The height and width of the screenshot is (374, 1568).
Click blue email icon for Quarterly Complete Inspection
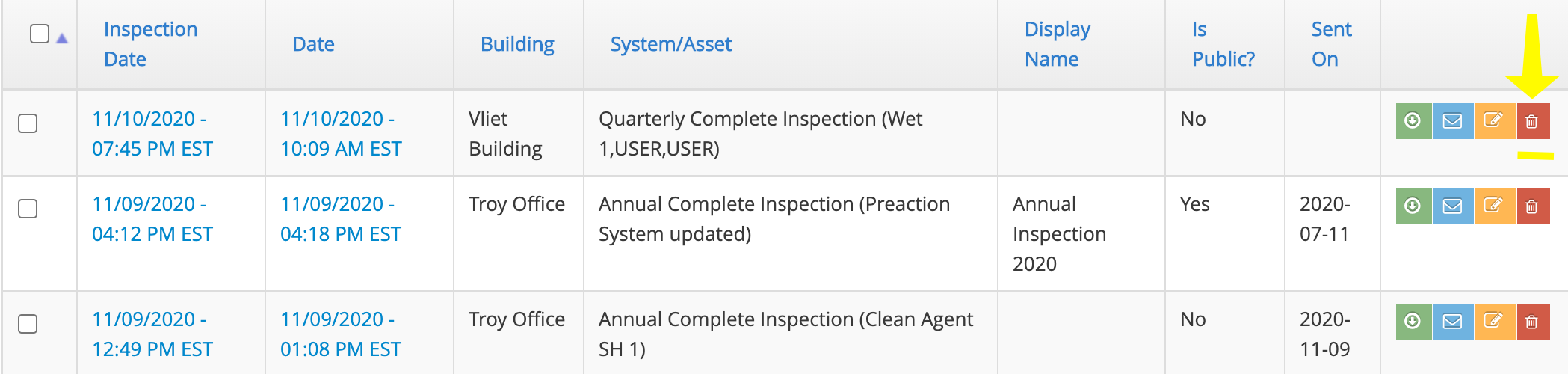pyautogui.click(x=1452, y=121)
